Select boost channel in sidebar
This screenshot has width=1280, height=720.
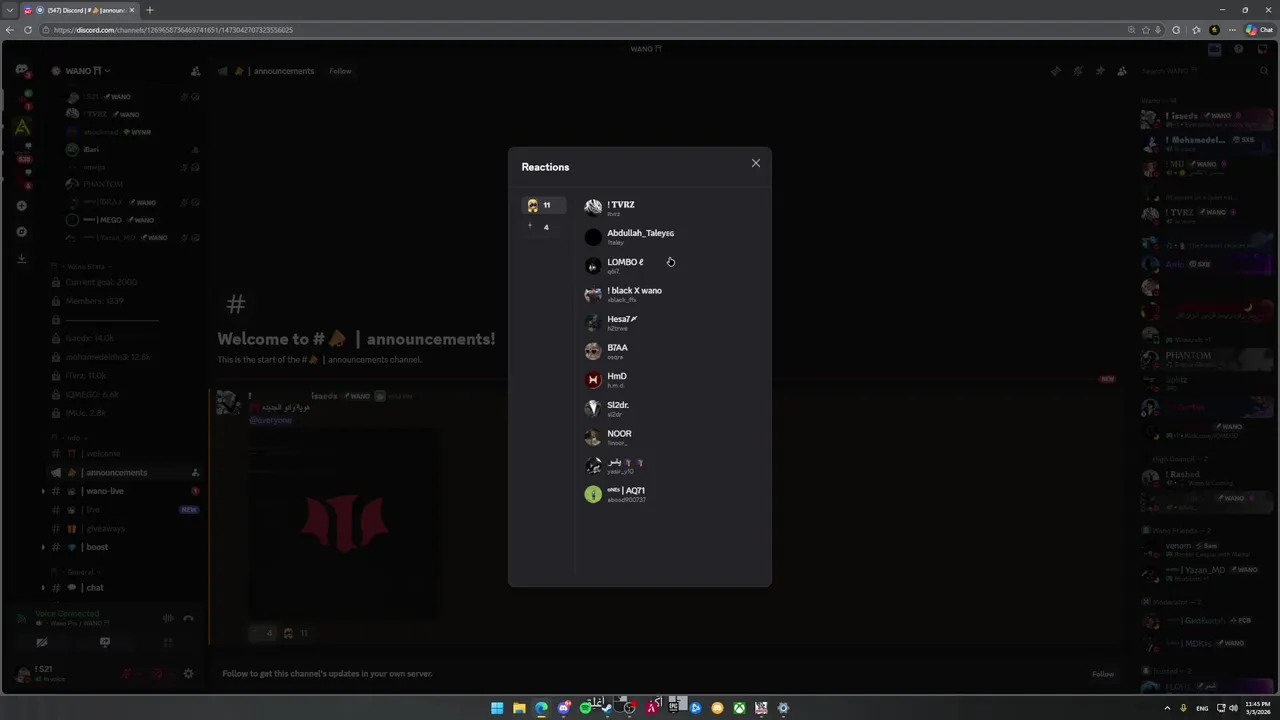click(125, 547)
